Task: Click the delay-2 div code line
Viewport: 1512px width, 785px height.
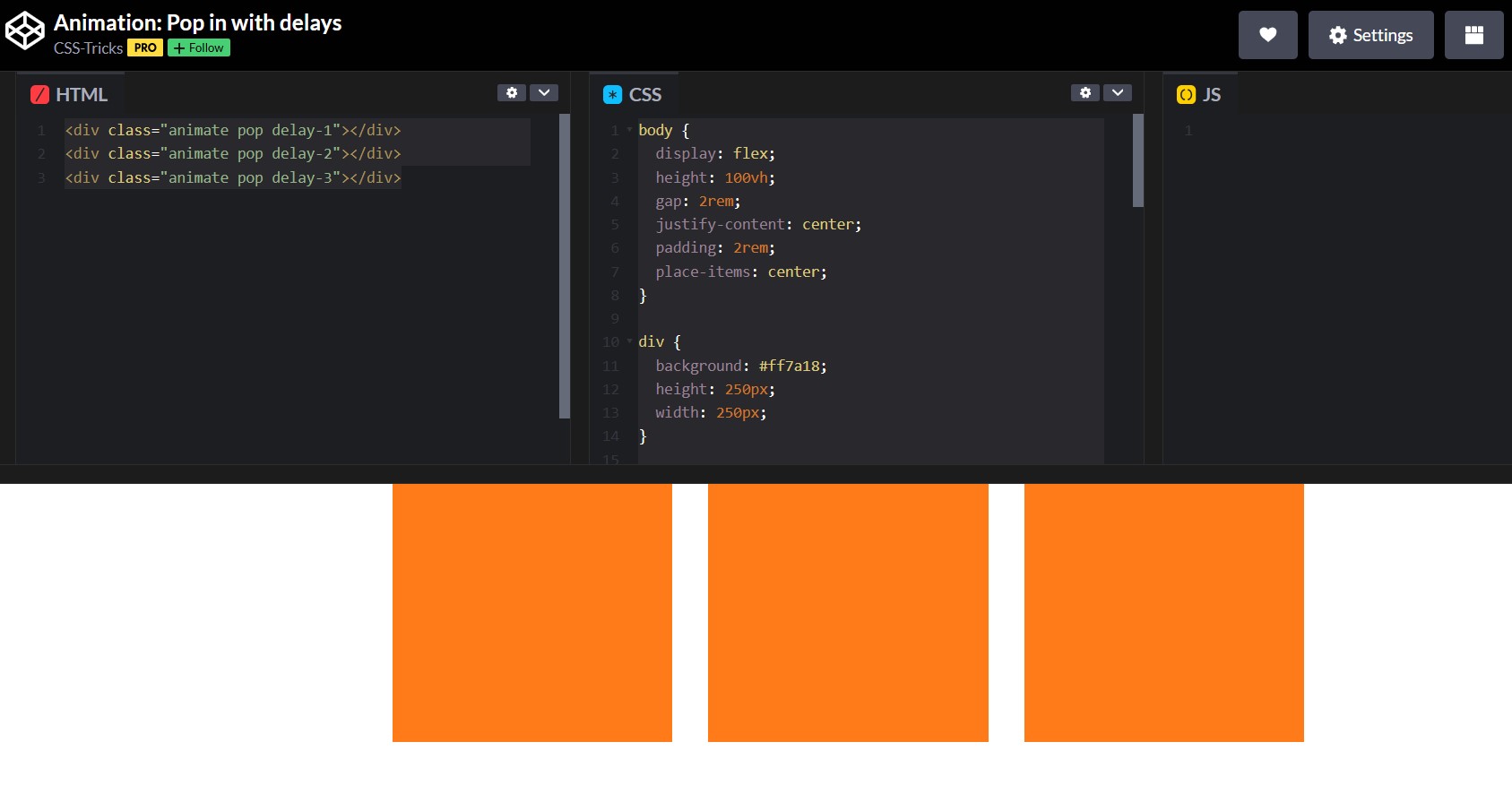Action: (233, 153)
